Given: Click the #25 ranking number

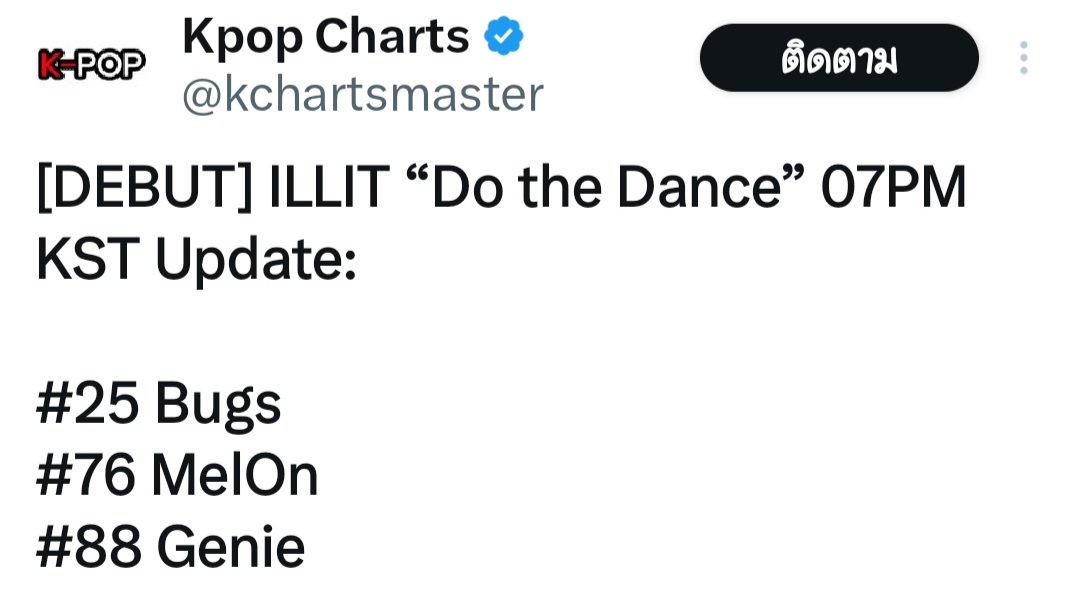Looking at the screenshot, I should (87, 403).
